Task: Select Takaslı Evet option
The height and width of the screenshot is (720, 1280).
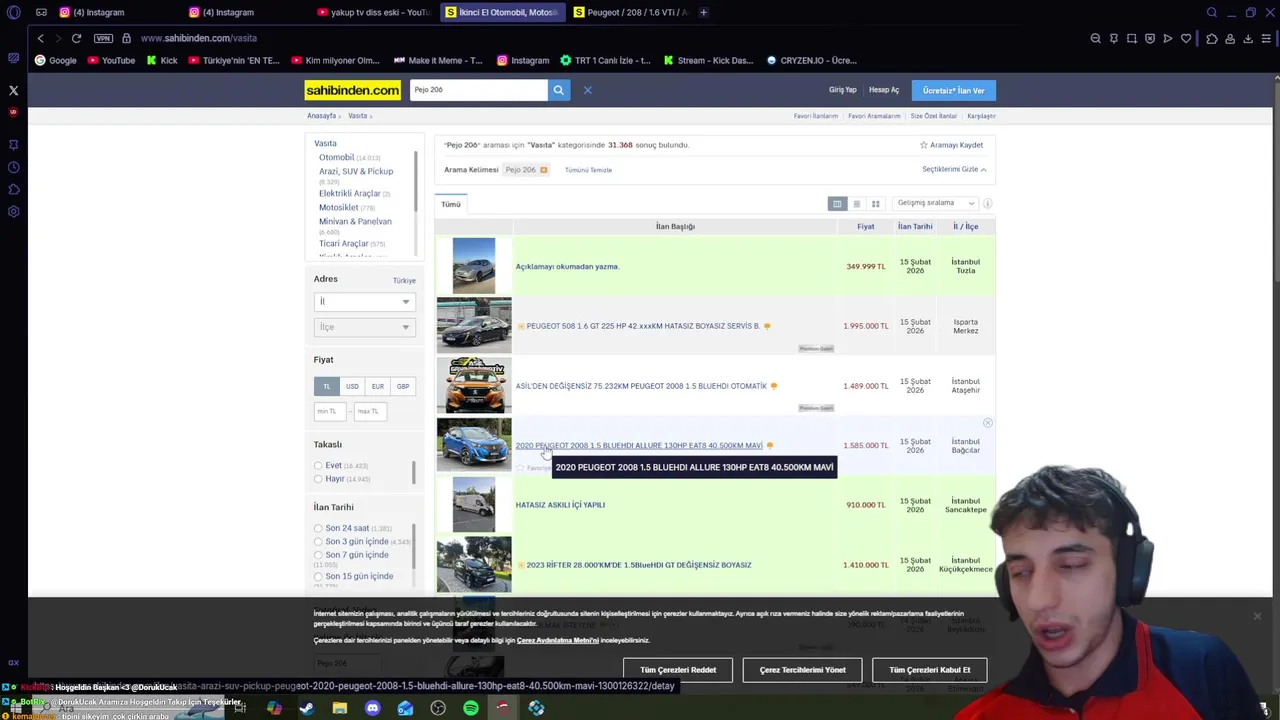Action: pos(318,466)
